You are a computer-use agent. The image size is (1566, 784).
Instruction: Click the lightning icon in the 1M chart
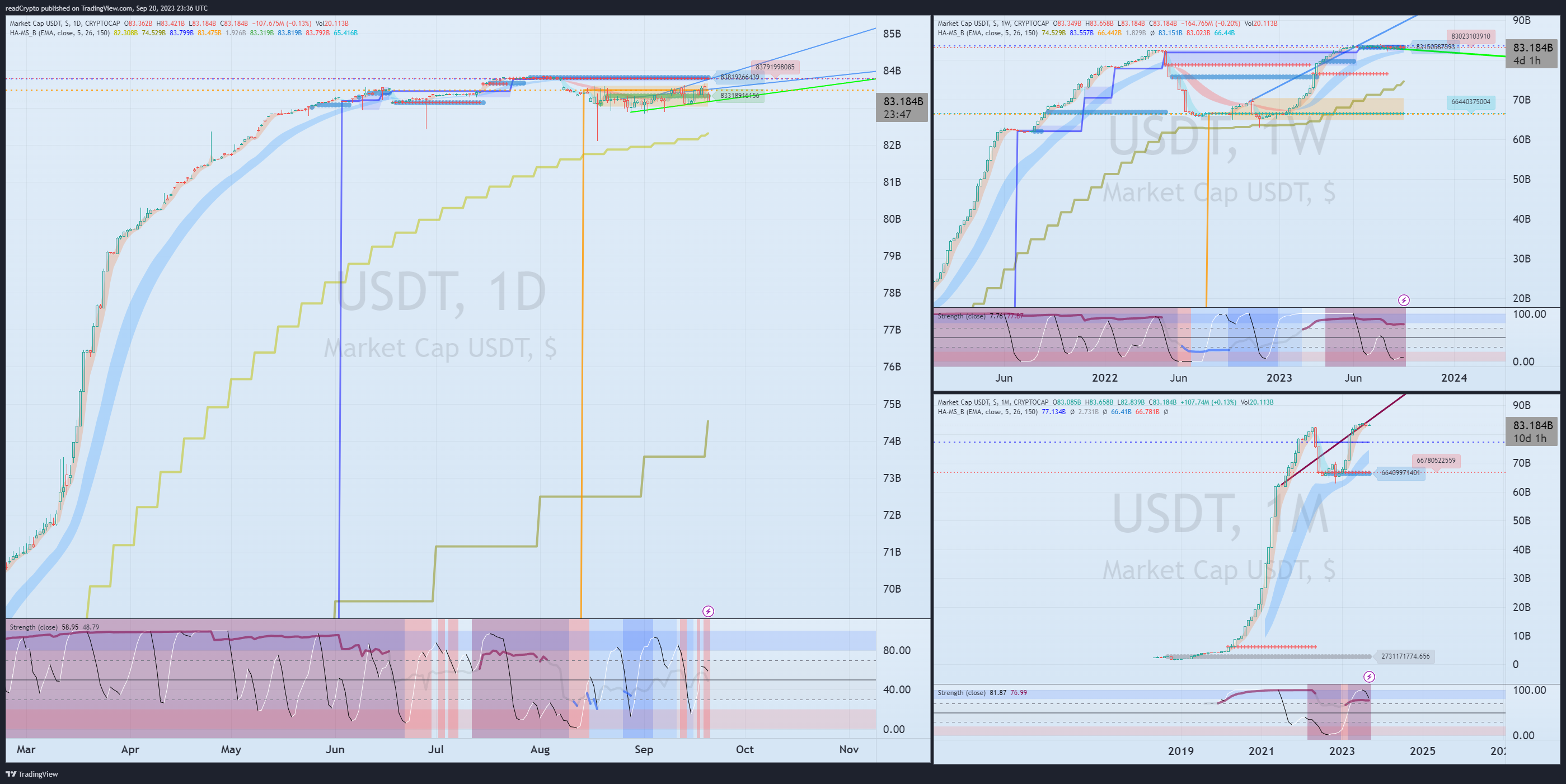1369,677
